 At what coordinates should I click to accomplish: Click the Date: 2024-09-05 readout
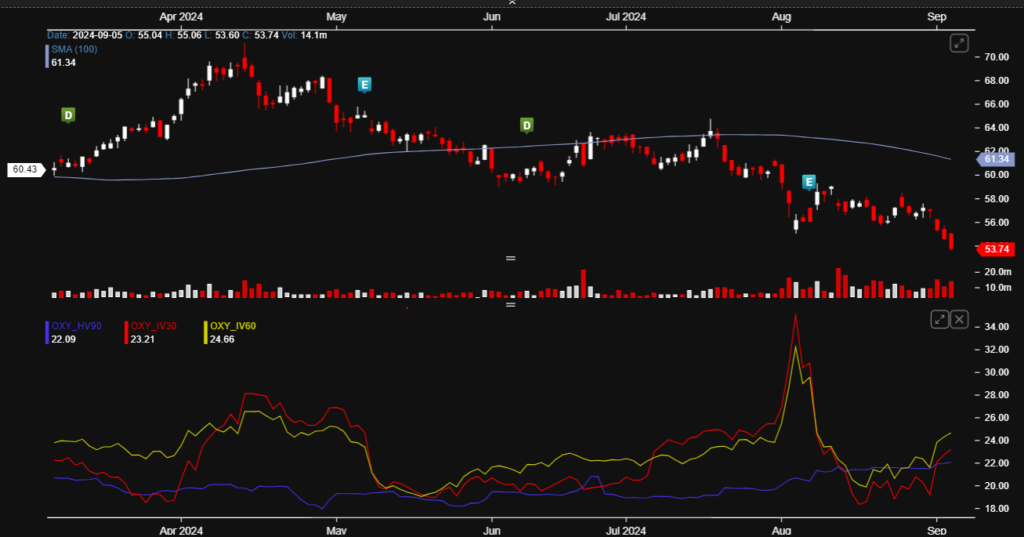[84, 35]
